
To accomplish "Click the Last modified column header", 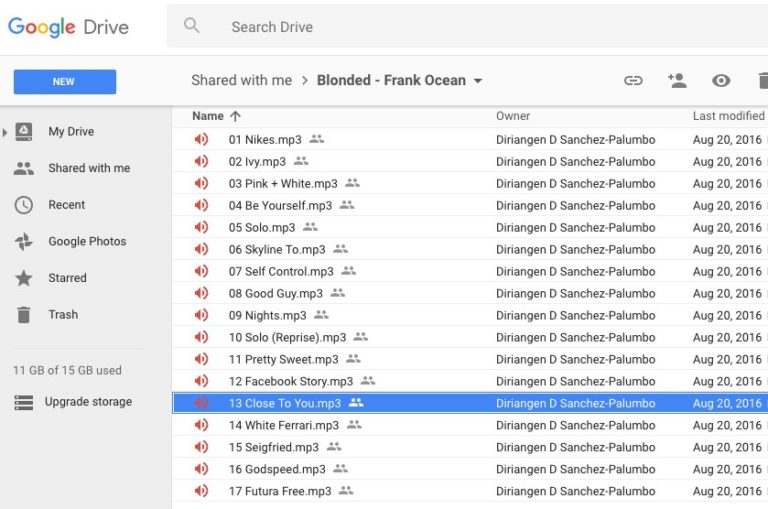I will tap(728, 116).
